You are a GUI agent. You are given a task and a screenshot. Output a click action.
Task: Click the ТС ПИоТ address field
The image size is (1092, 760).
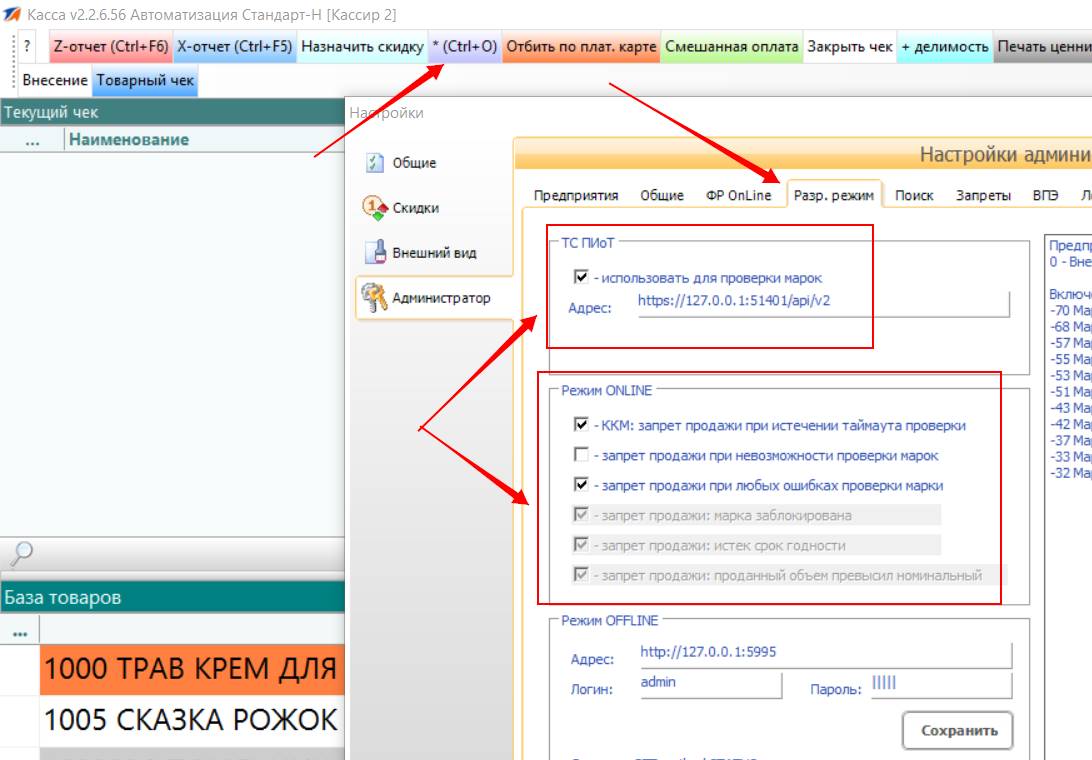[x=822, y=303]
